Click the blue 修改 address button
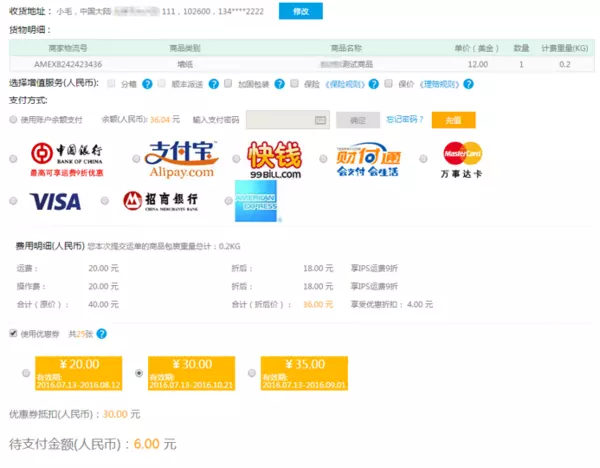Viewport: 600px width, 468px height. pos(300,11)
